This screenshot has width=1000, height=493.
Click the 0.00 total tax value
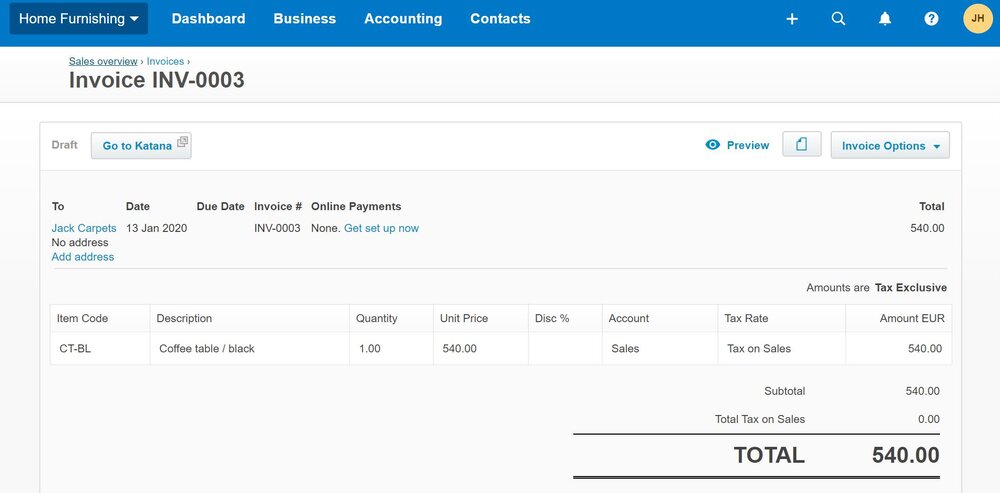[929, 419]
